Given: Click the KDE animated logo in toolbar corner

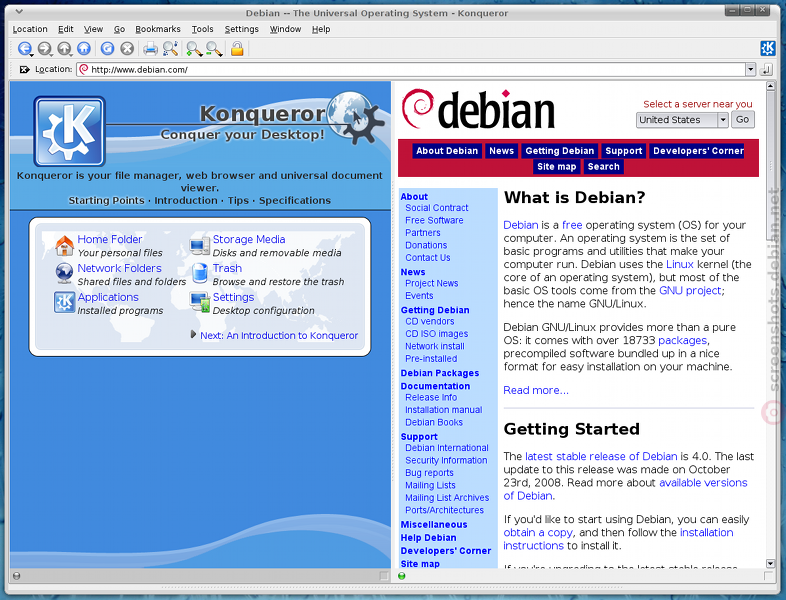Looking at the screenshot, I should pos(767,48).
